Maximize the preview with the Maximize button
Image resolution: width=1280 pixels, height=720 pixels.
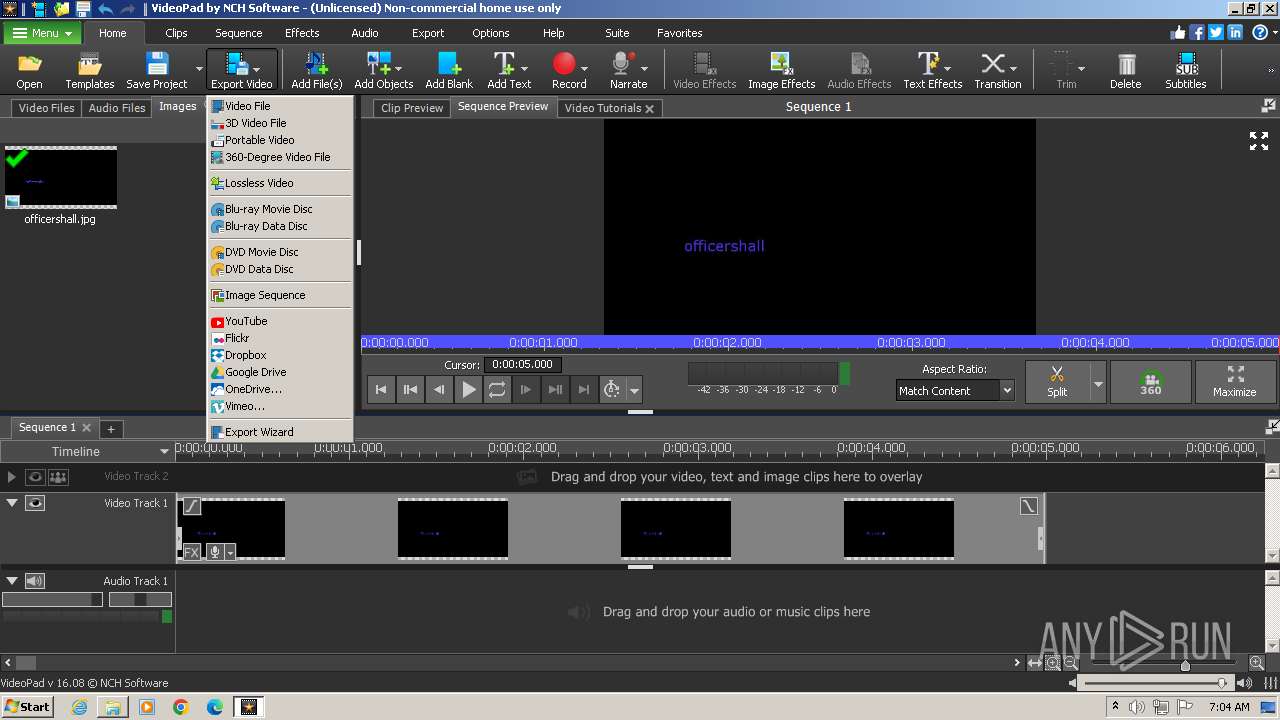(x=1235, y=381)
